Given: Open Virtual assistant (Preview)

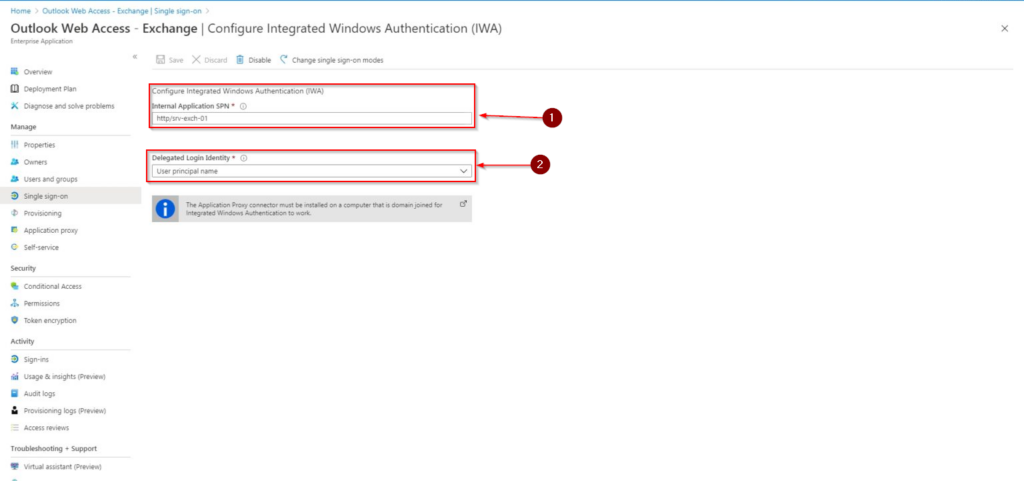Looking at the screenshot, I should coord(63,467).
